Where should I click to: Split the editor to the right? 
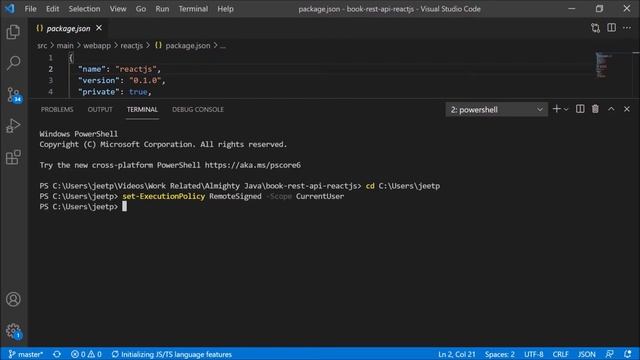click(611, 28)
